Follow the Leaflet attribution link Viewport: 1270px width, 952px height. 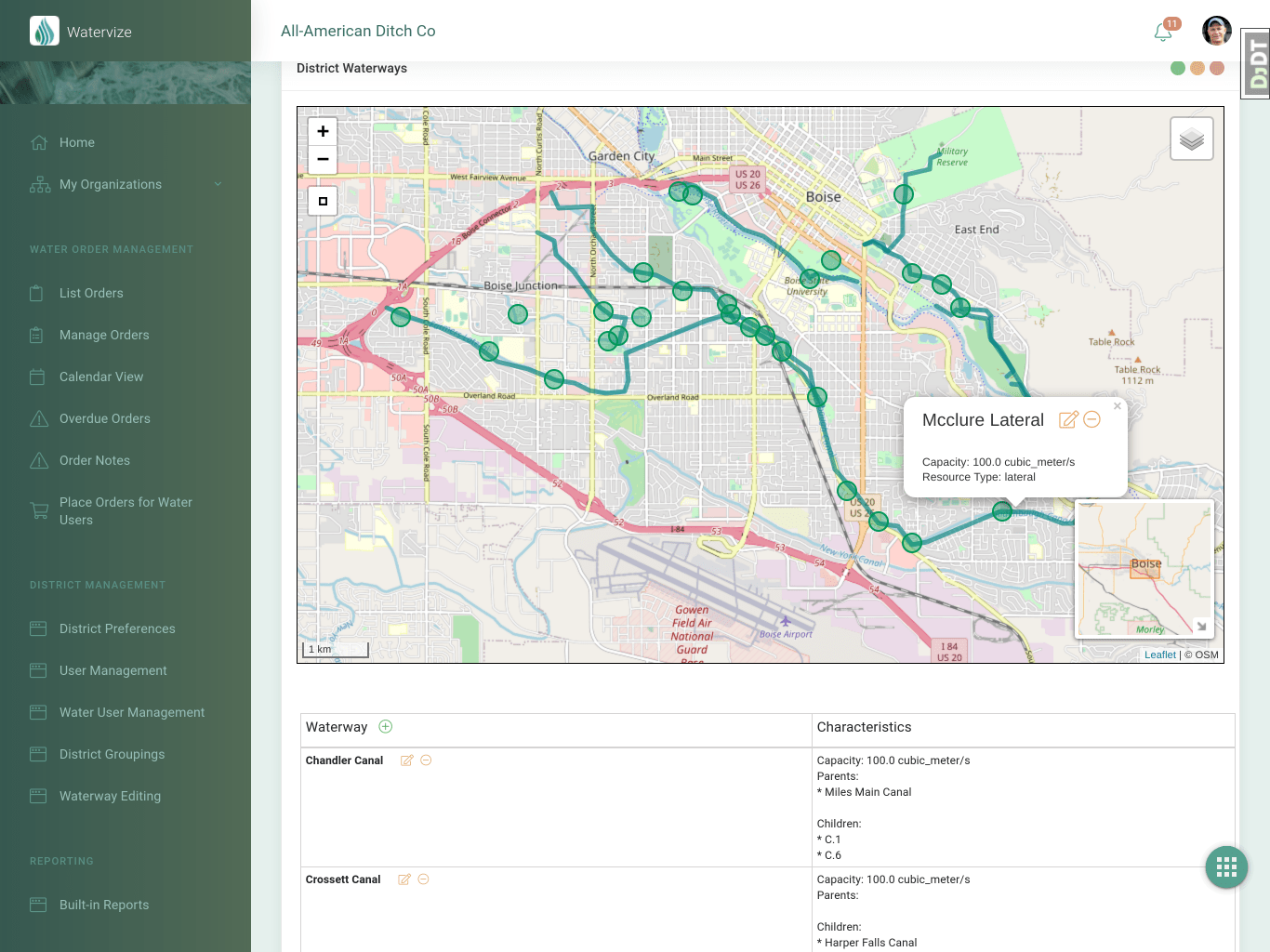[1159, 654]
